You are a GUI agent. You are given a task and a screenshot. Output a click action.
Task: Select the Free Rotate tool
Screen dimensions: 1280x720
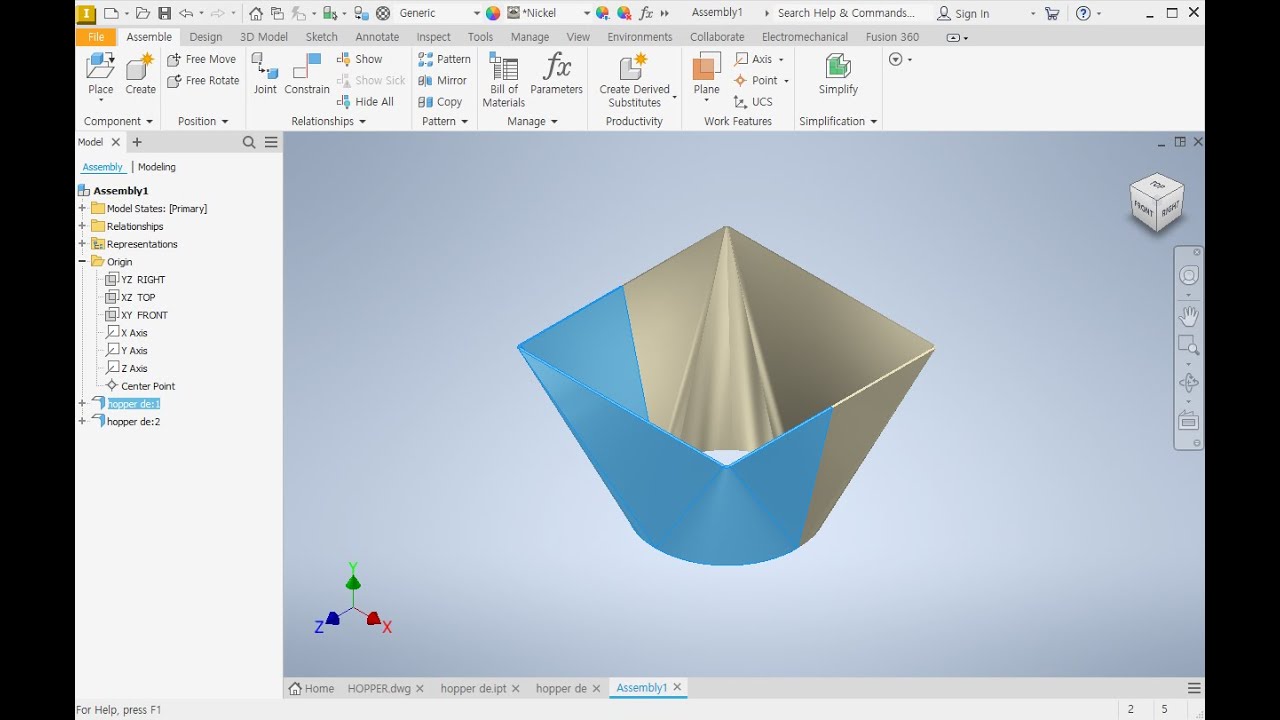[203, 80]
